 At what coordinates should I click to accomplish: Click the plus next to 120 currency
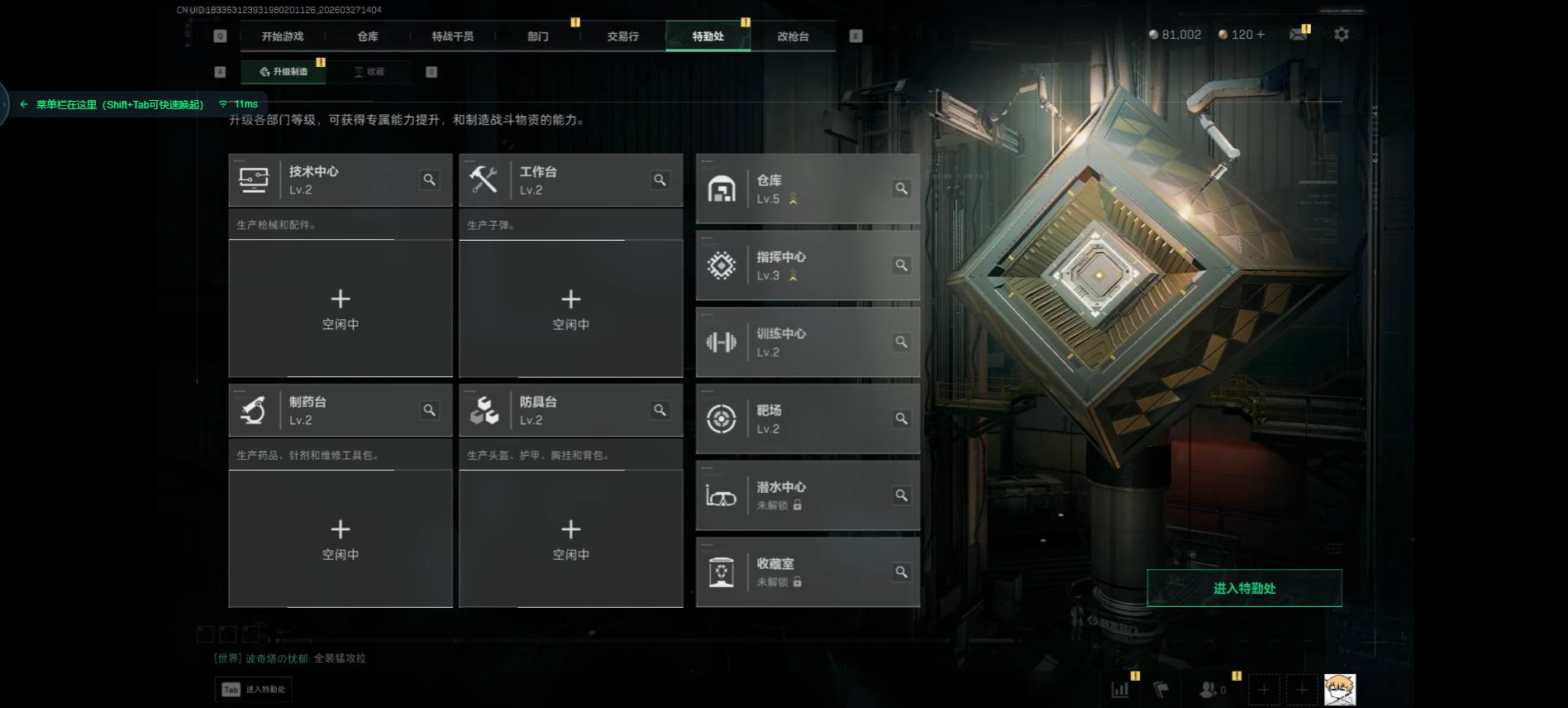[x=1260, y=35]
